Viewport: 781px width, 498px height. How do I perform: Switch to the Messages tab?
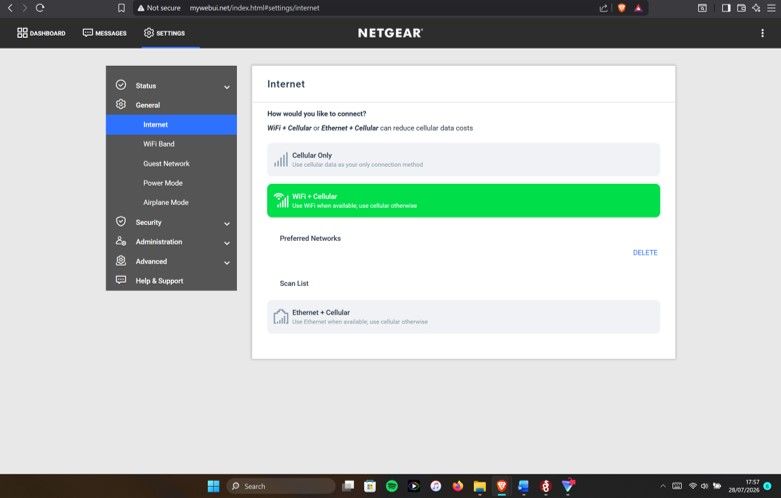coord(105,33)
